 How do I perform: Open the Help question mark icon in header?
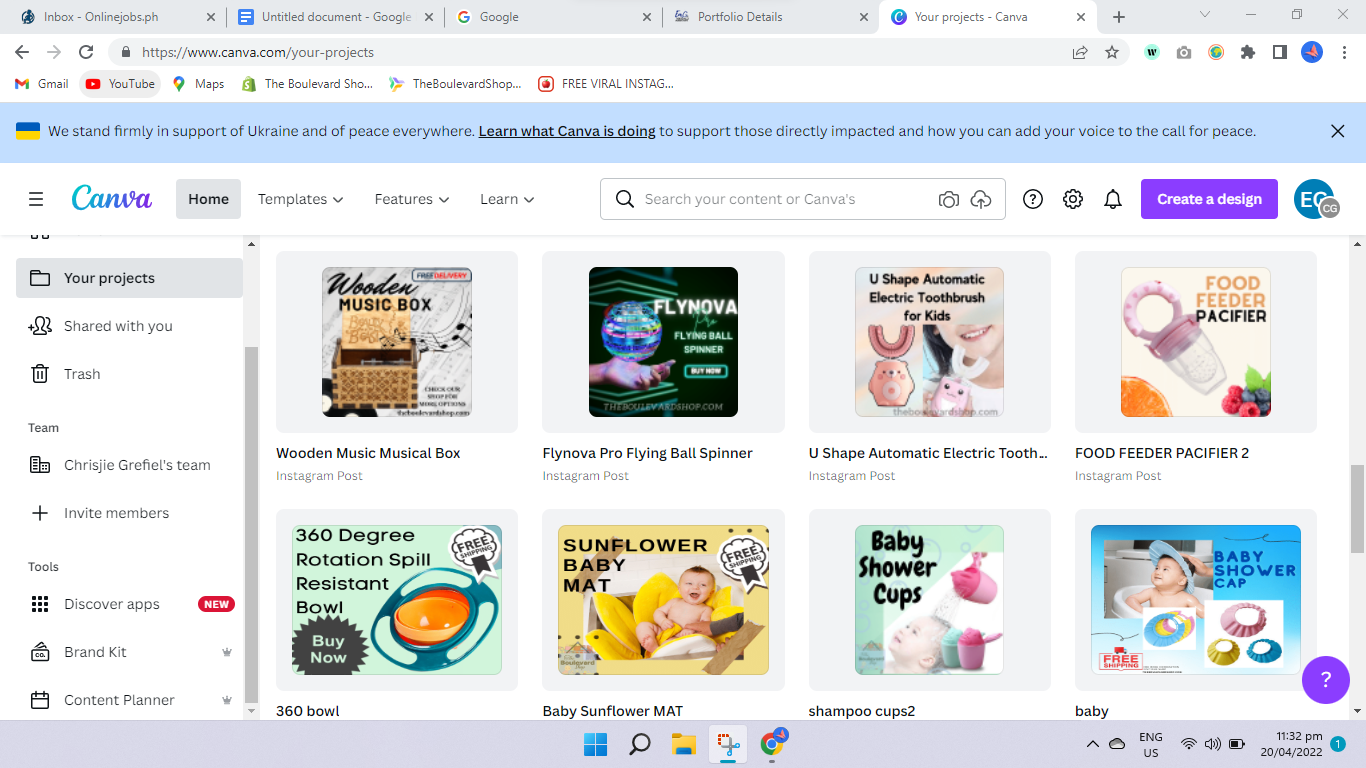pos(1033,199)
